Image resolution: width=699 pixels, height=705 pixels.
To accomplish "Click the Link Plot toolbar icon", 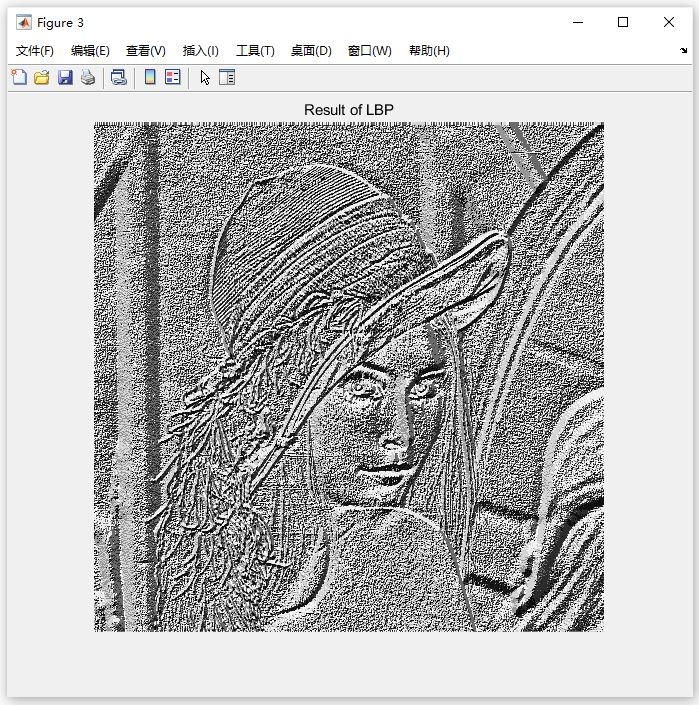I will pyautogui.click(x=119, y=77).
